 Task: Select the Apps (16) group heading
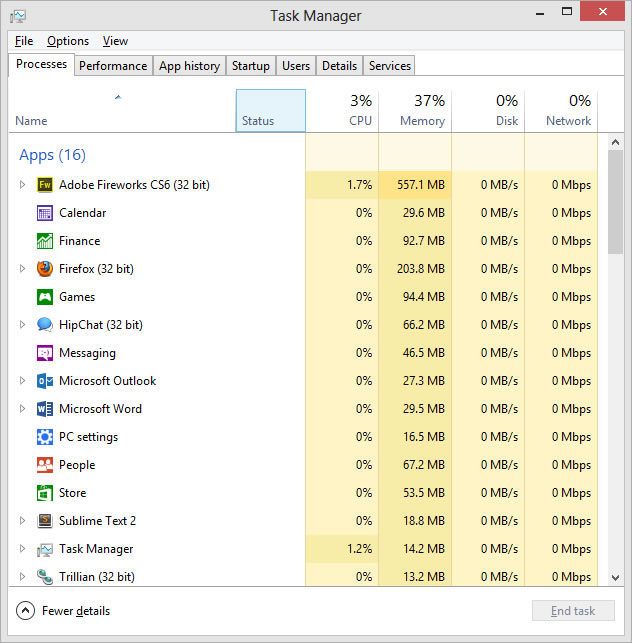coord(52,155)
